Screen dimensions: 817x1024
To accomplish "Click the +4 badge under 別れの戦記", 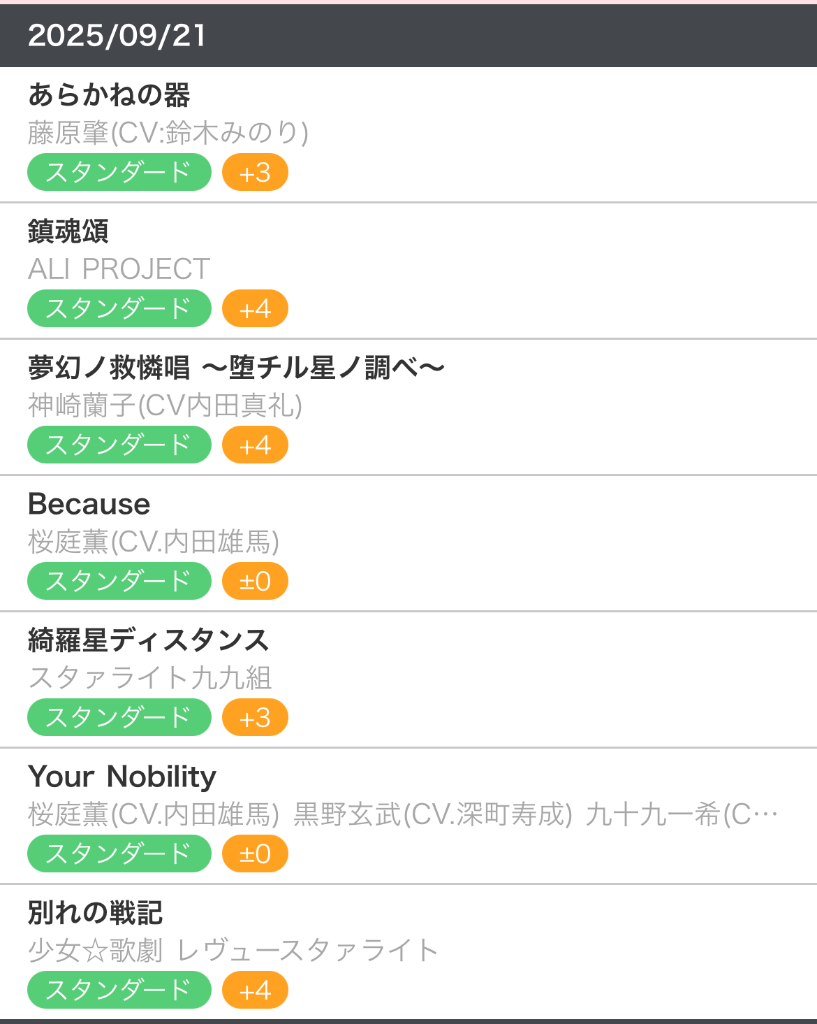I will click(x=255, y=990).
